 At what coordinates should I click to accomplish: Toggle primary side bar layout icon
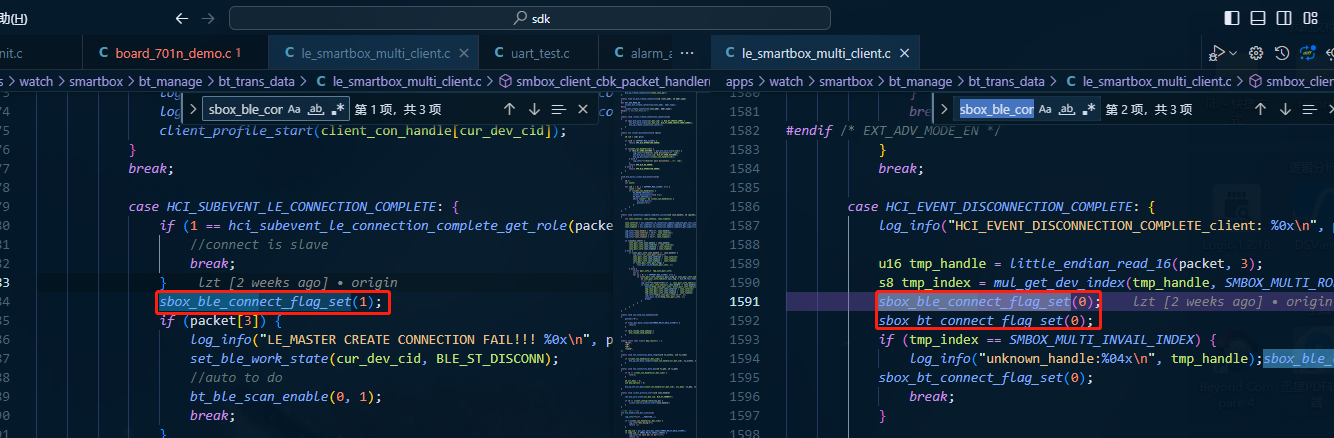tap(1231, 18)
